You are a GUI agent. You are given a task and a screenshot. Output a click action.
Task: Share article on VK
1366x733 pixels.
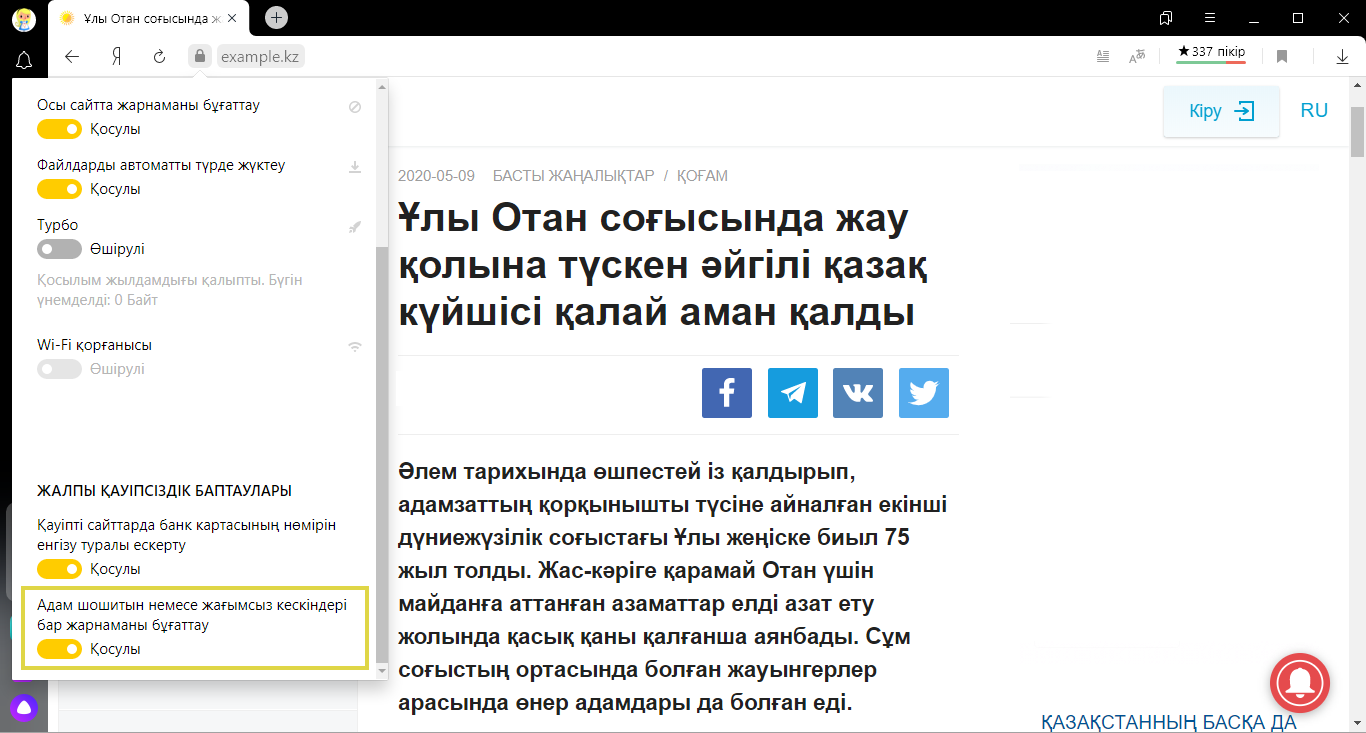[x=858, y=393]
